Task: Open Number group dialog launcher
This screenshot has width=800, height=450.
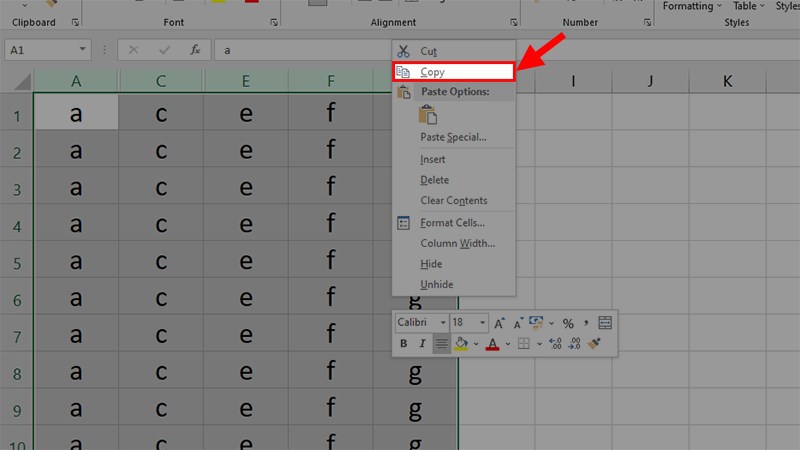Action: point(647,22)
